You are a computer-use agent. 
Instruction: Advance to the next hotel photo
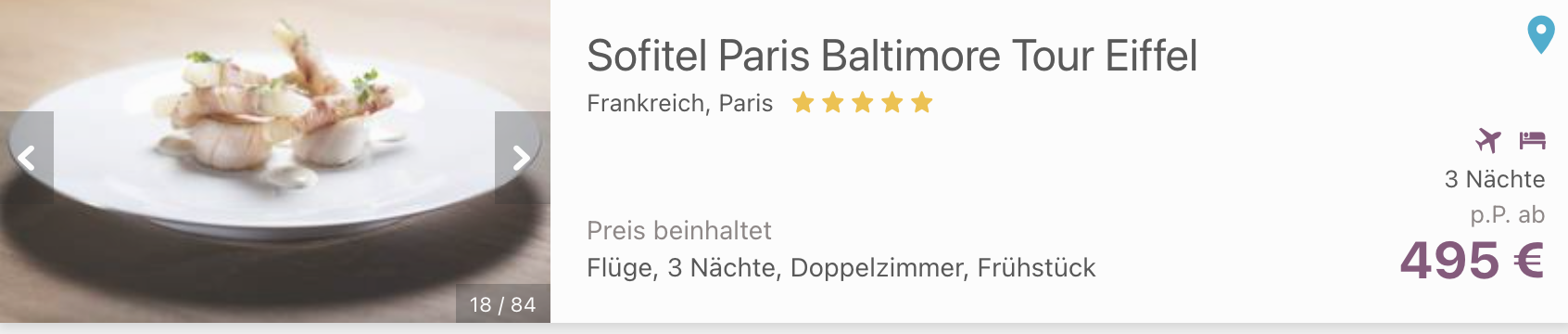(x=522, y=158)
